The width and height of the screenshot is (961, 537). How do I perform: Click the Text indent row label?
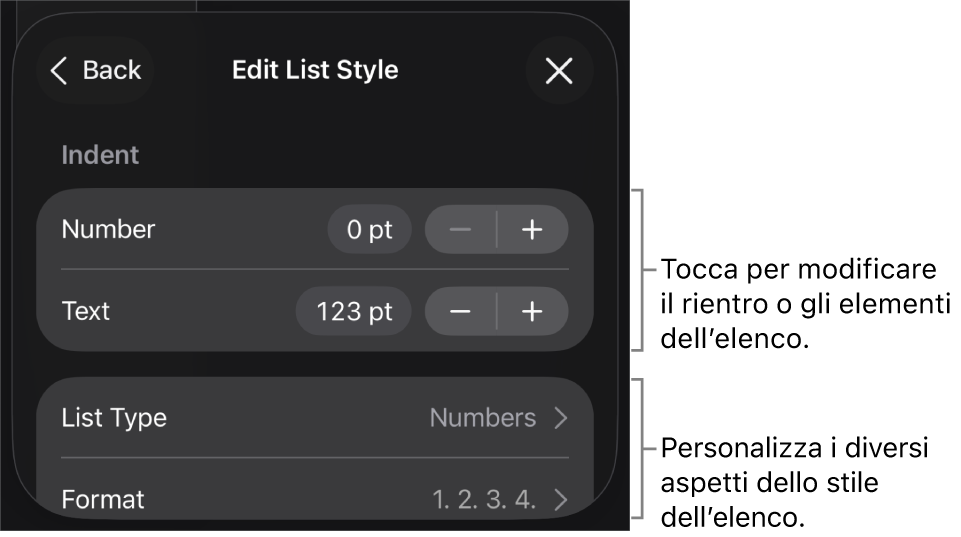click(x=86, y=312)
